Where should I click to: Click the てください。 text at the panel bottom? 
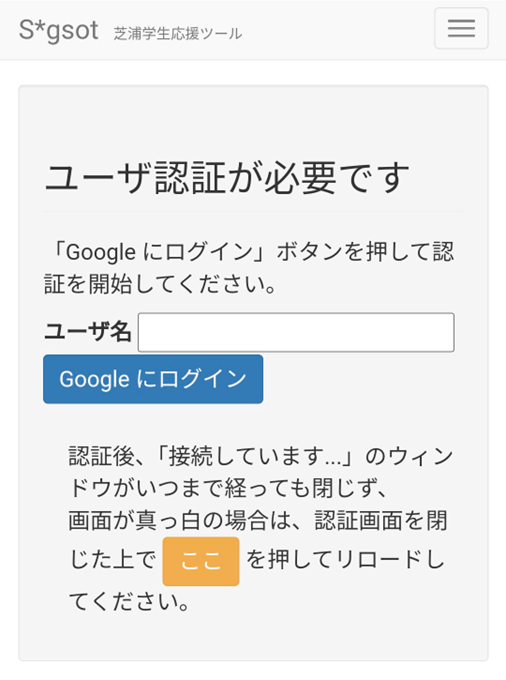tap(129, 602)
